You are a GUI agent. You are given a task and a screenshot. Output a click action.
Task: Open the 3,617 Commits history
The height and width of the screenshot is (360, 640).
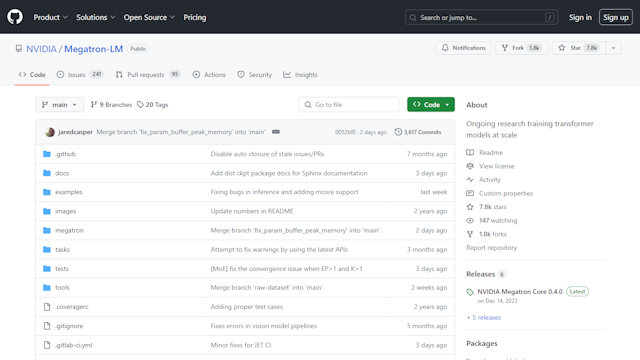[418, 132]
